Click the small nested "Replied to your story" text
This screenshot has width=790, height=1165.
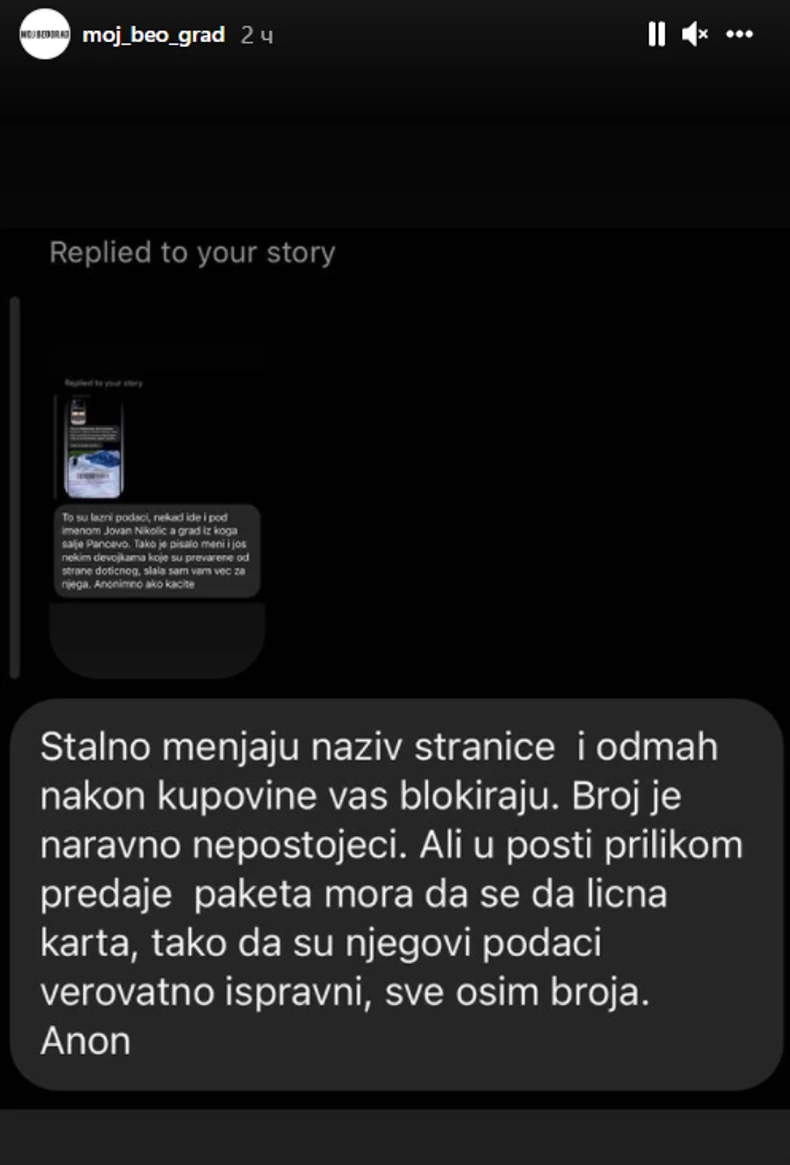(x=103, y=383)
